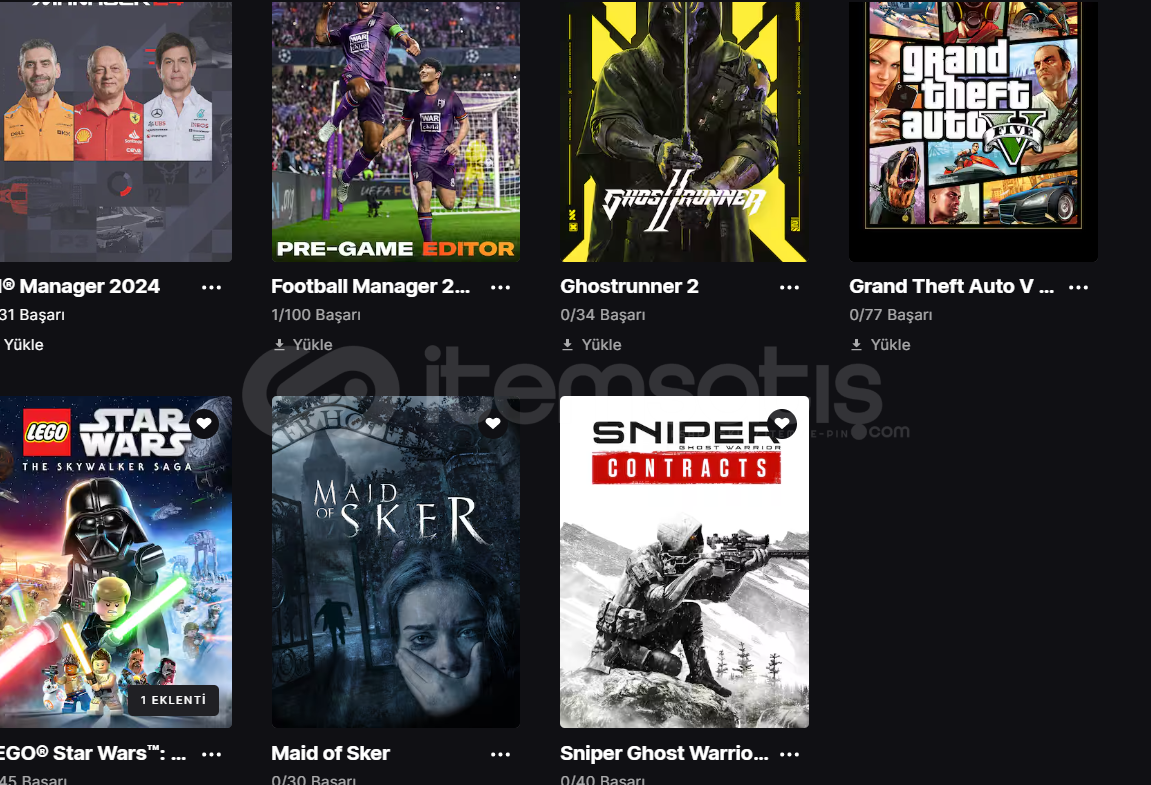The height and width of the screenshot is (785, 1151).
Task: Click Yükle under F1 Manager 2024
Action: tap(23, 344)
